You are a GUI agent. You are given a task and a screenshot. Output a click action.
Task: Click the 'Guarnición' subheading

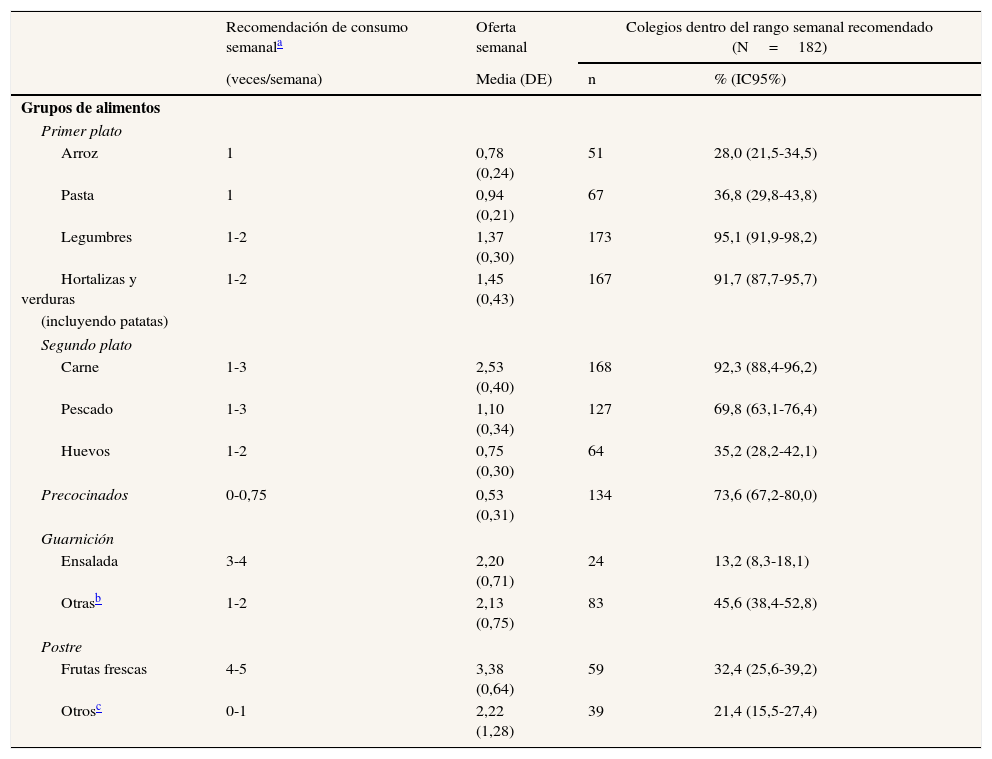click(x=77, y=539)
